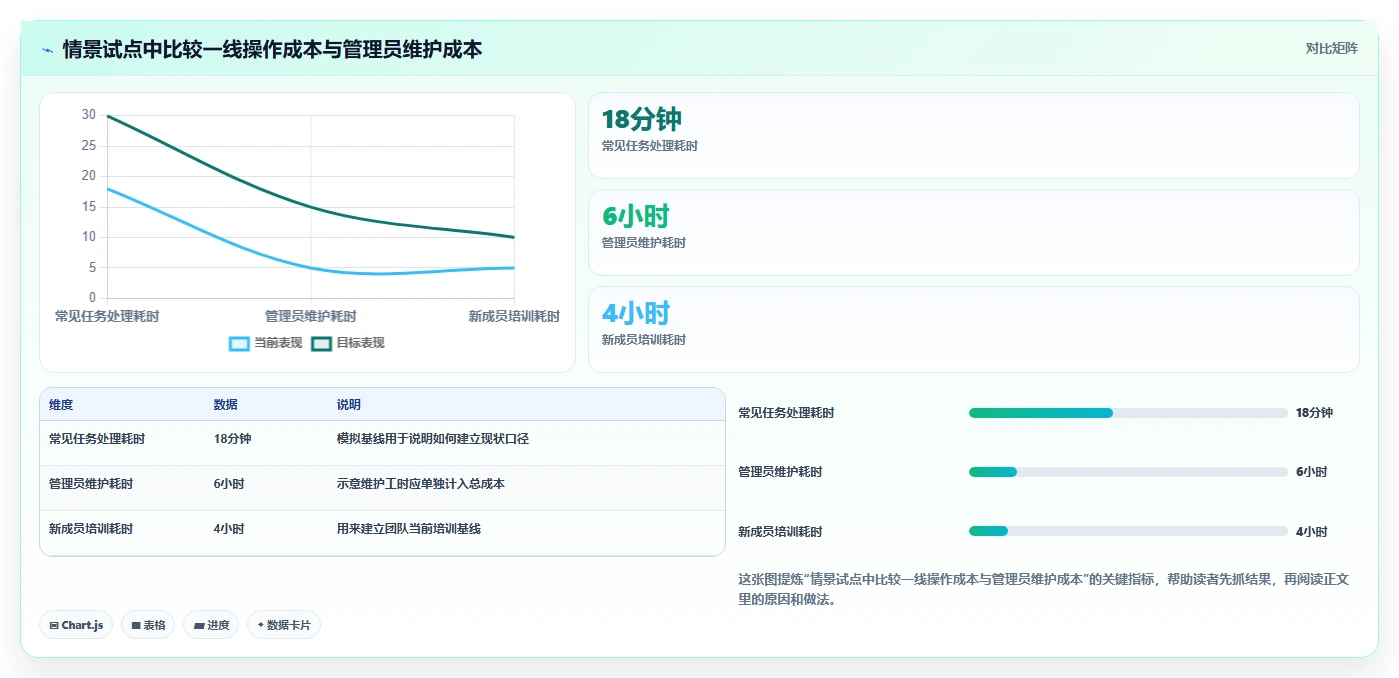Click table cell 常见任务处理耗时
The image size is (1399, 678).
[x=97, y=439]
